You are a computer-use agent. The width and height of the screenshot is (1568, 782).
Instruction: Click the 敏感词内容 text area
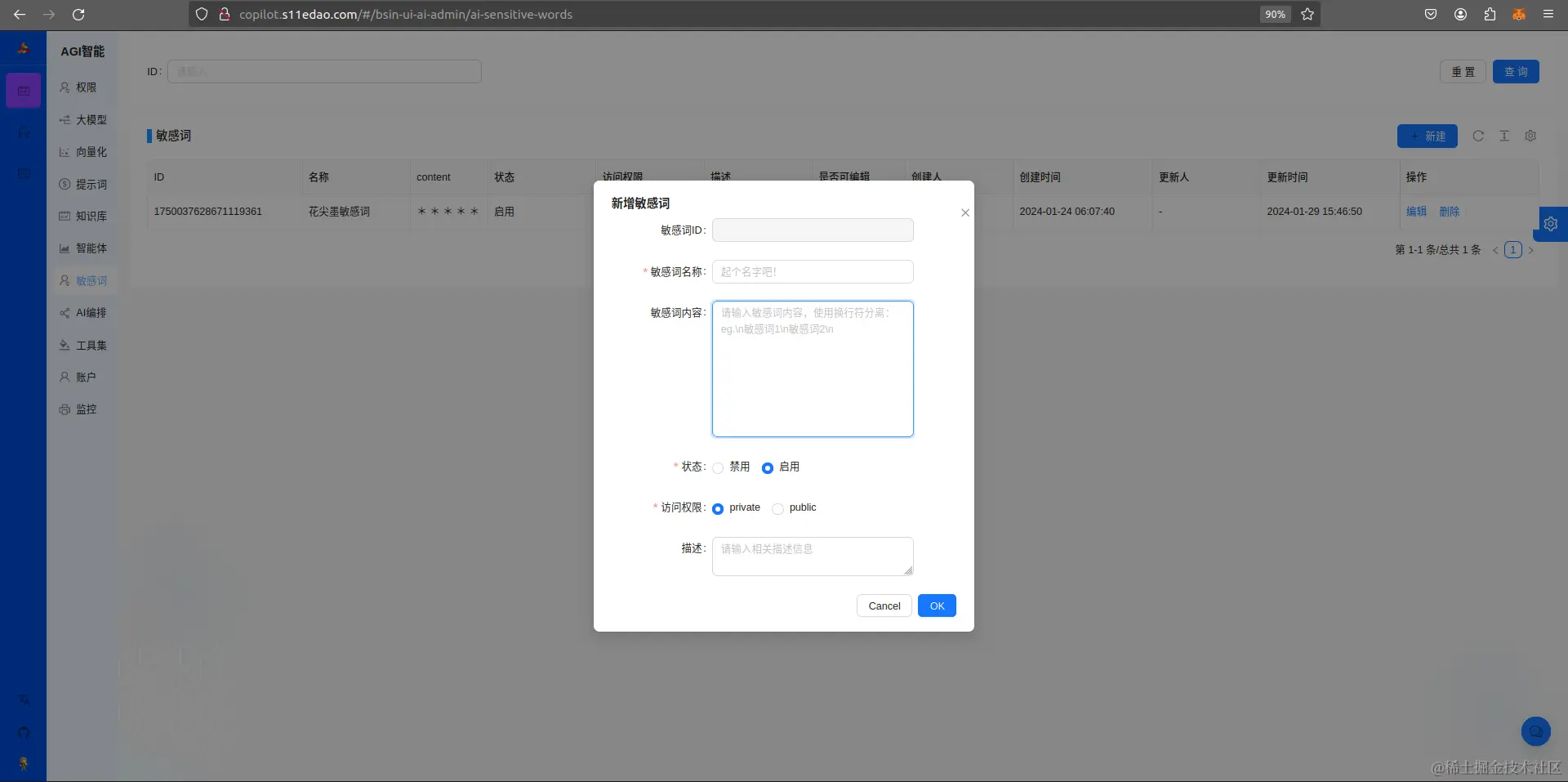pos(813,369)
